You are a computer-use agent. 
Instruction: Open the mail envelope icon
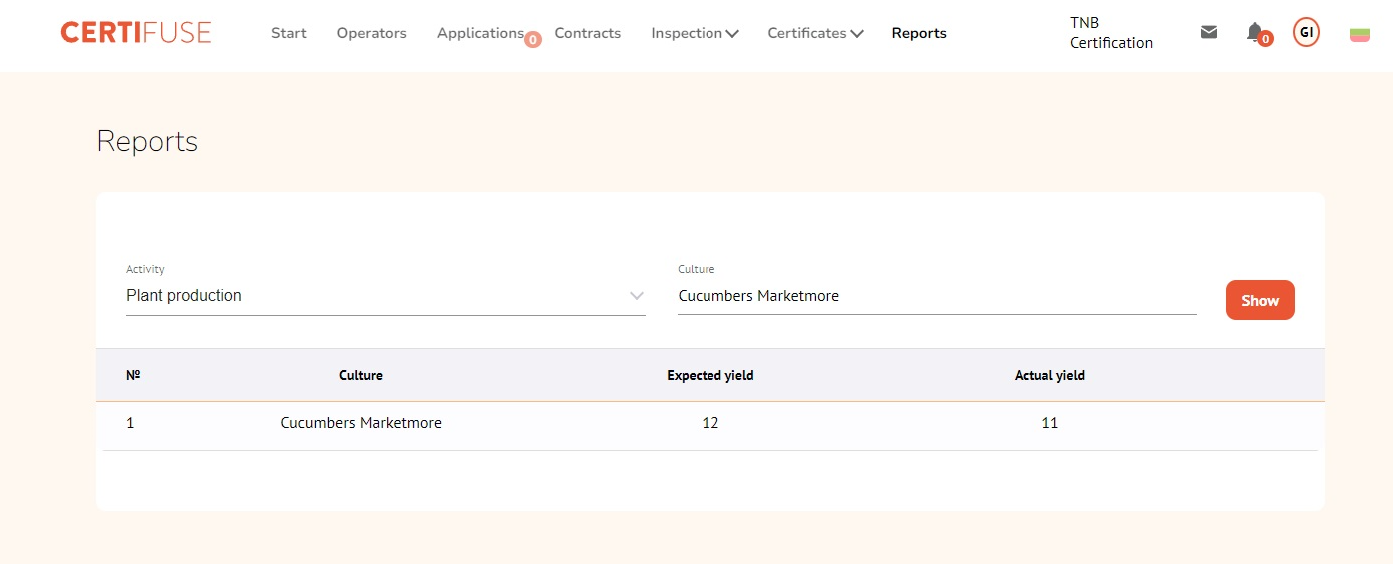coord(1209,32)
